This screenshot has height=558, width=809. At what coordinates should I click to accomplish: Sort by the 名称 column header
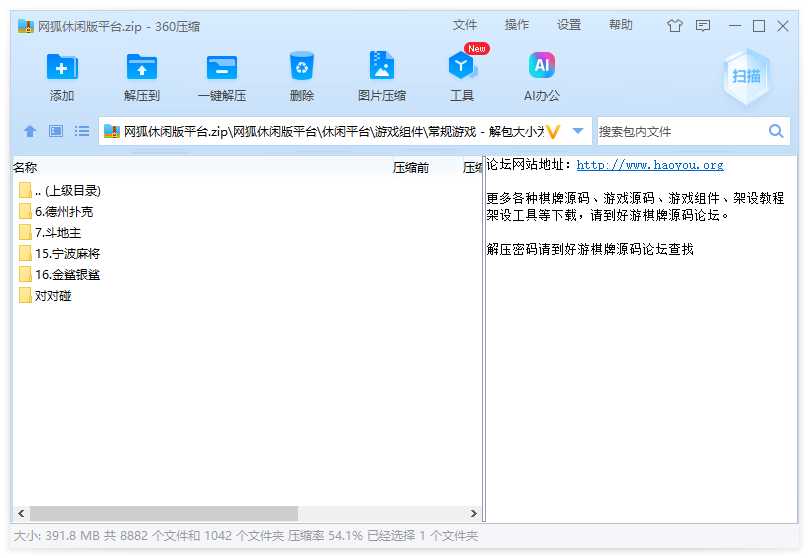(x=25, y=168)
